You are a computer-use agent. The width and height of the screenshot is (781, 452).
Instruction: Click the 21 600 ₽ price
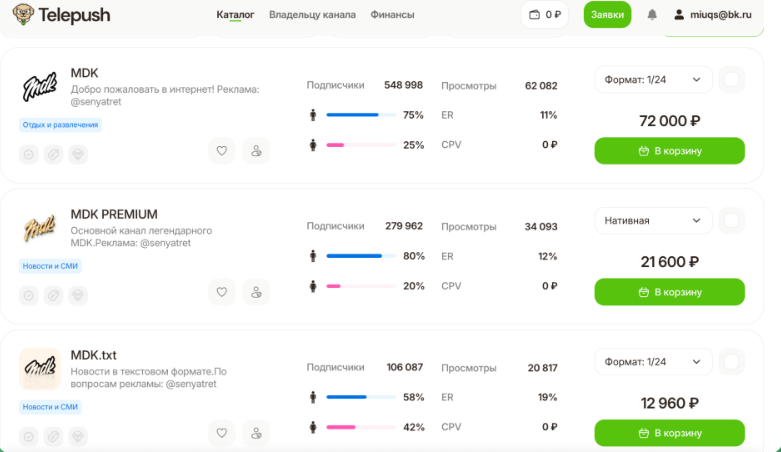click(x=669, y=262)
